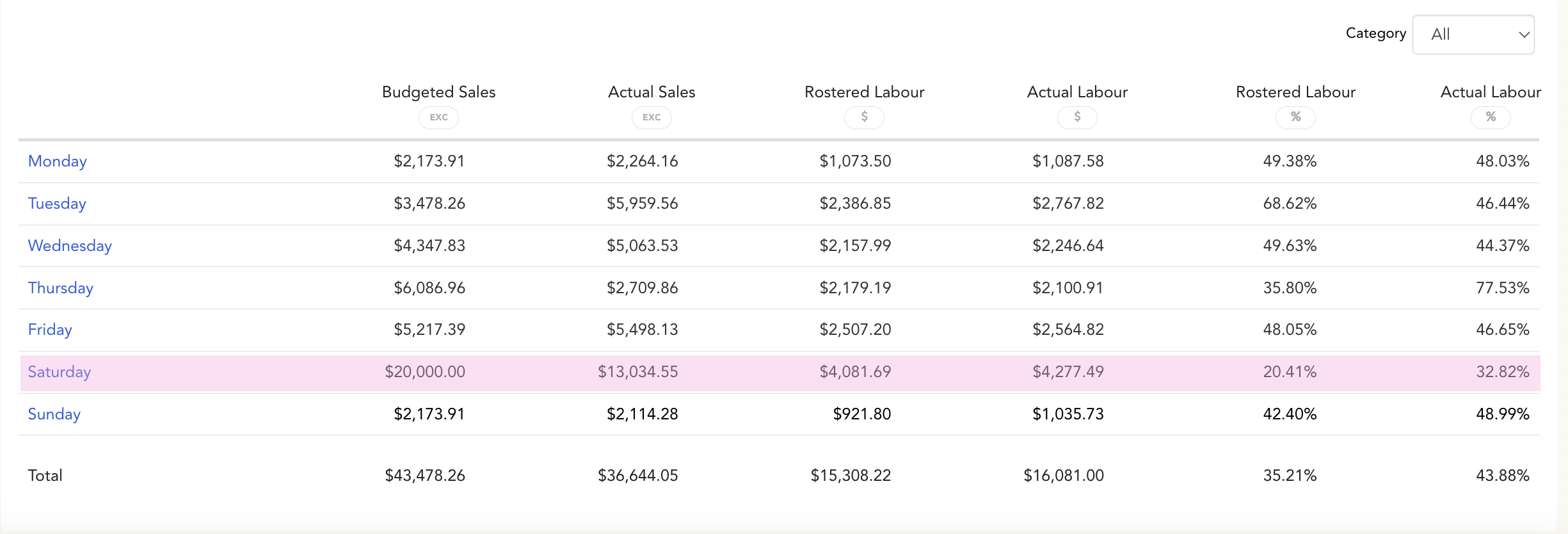This screenshot has width=1568, height=534.
Task: Open the highlighted Saturday link
Action: point(60,372)
